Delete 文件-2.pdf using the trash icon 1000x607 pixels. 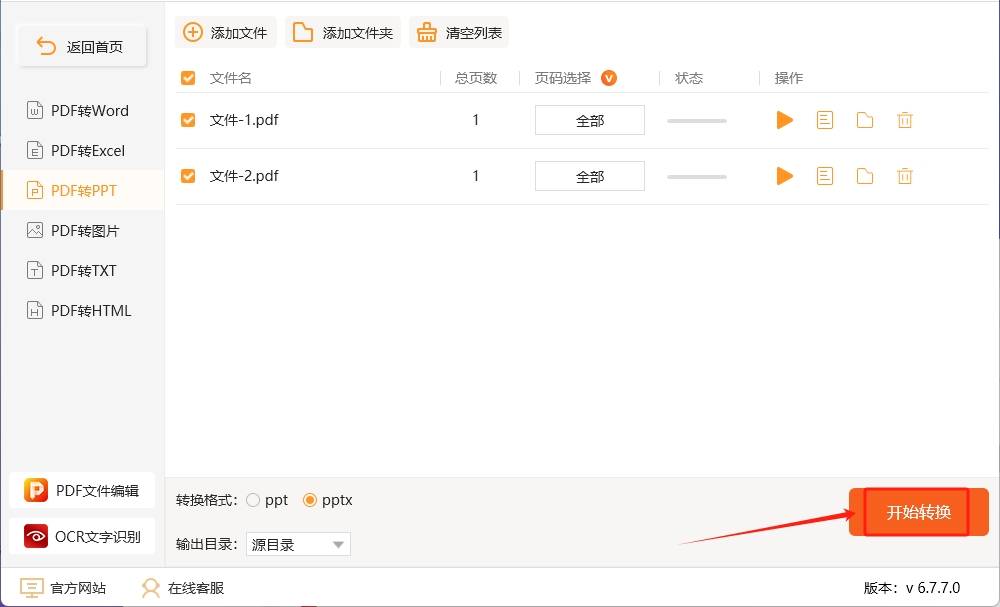point(905,176)
